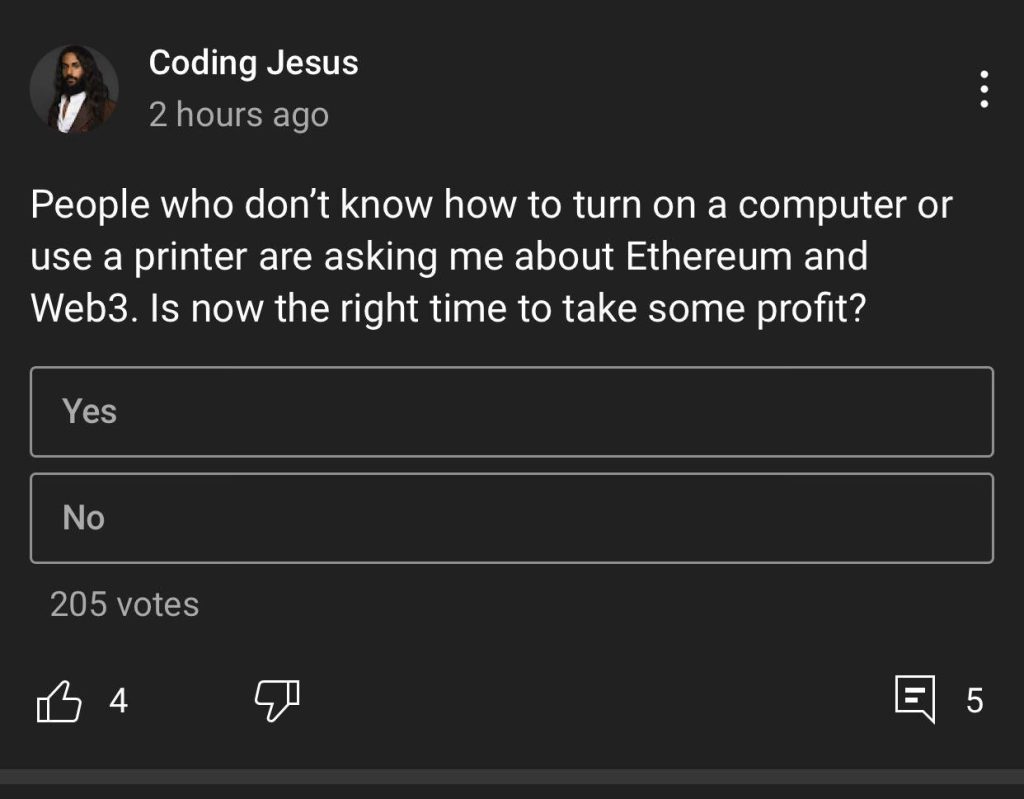Open comments via the comment bubble icon
1024x799 pixels.
click(915, 699)
